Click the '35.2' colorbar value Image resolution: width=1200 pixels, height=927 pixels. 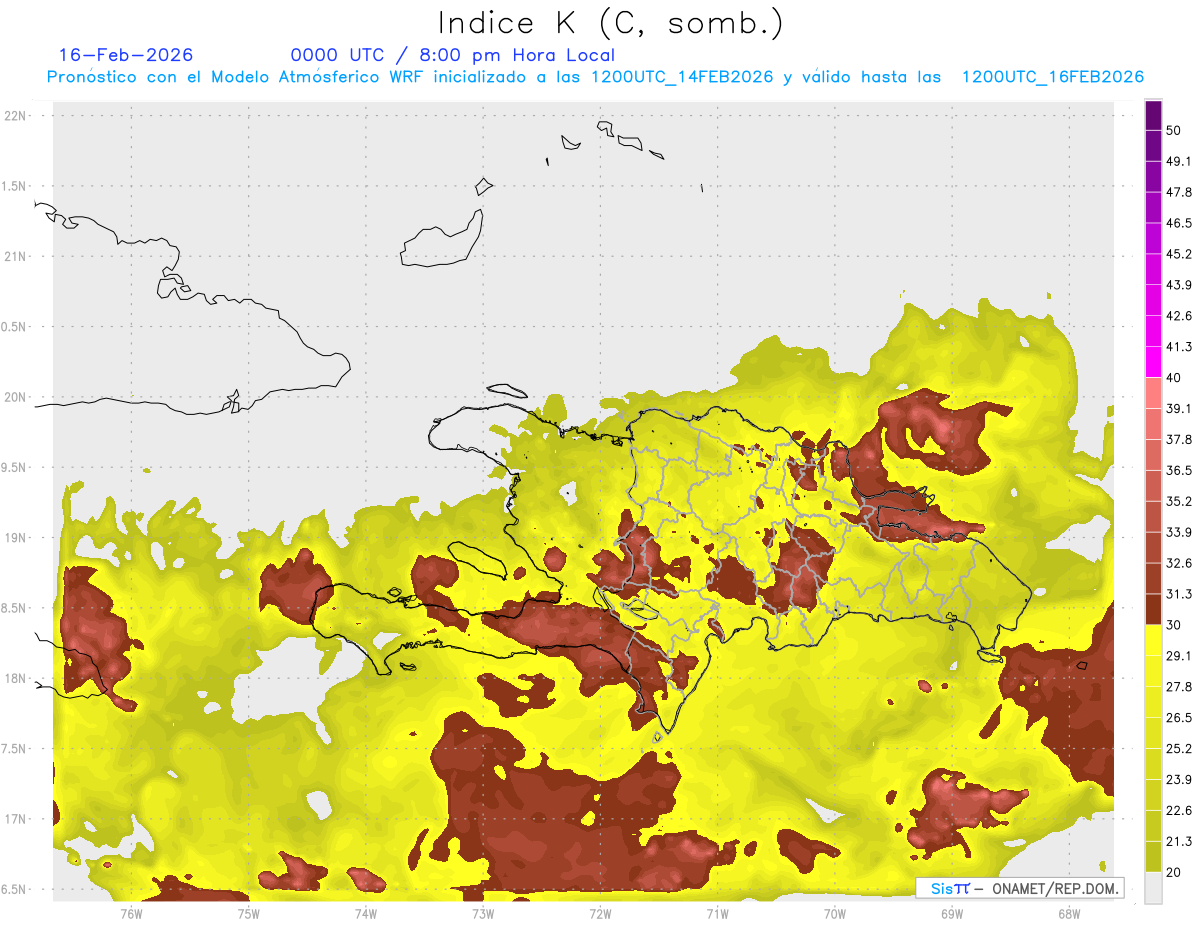coord(1179,501)
